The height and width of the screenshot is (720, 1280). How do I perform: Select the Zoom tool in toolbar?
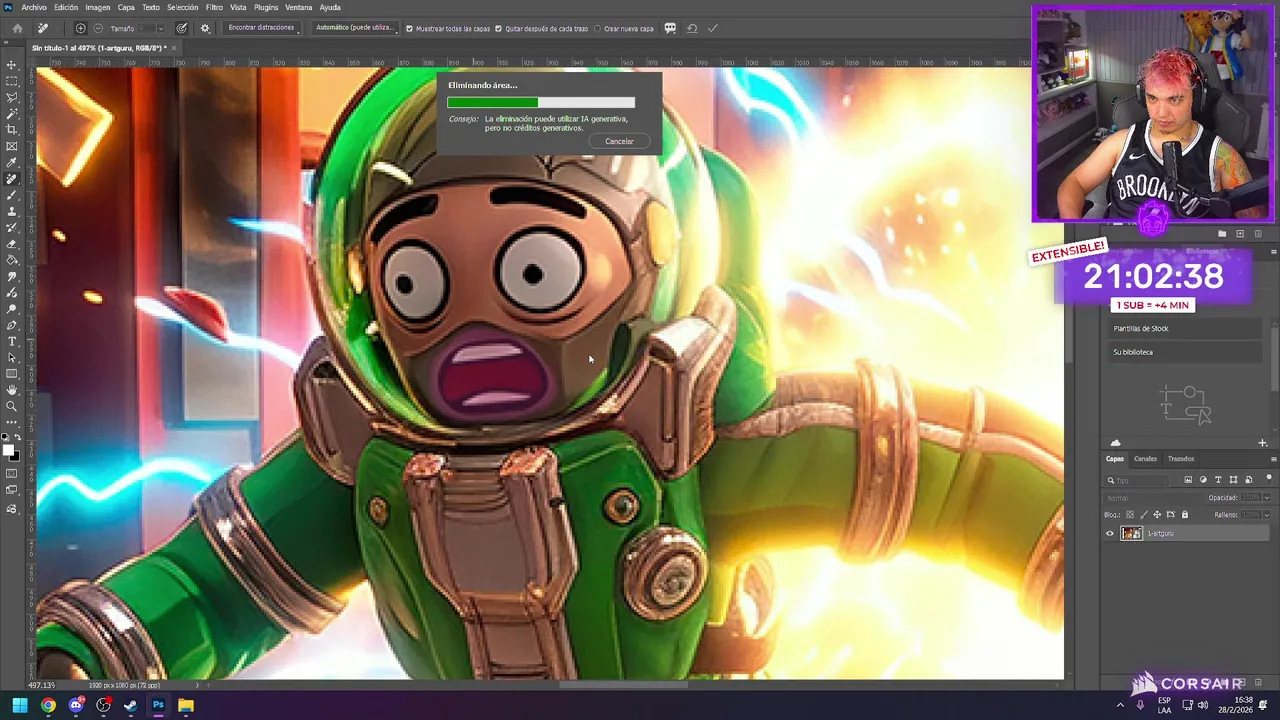click(12, 406)
